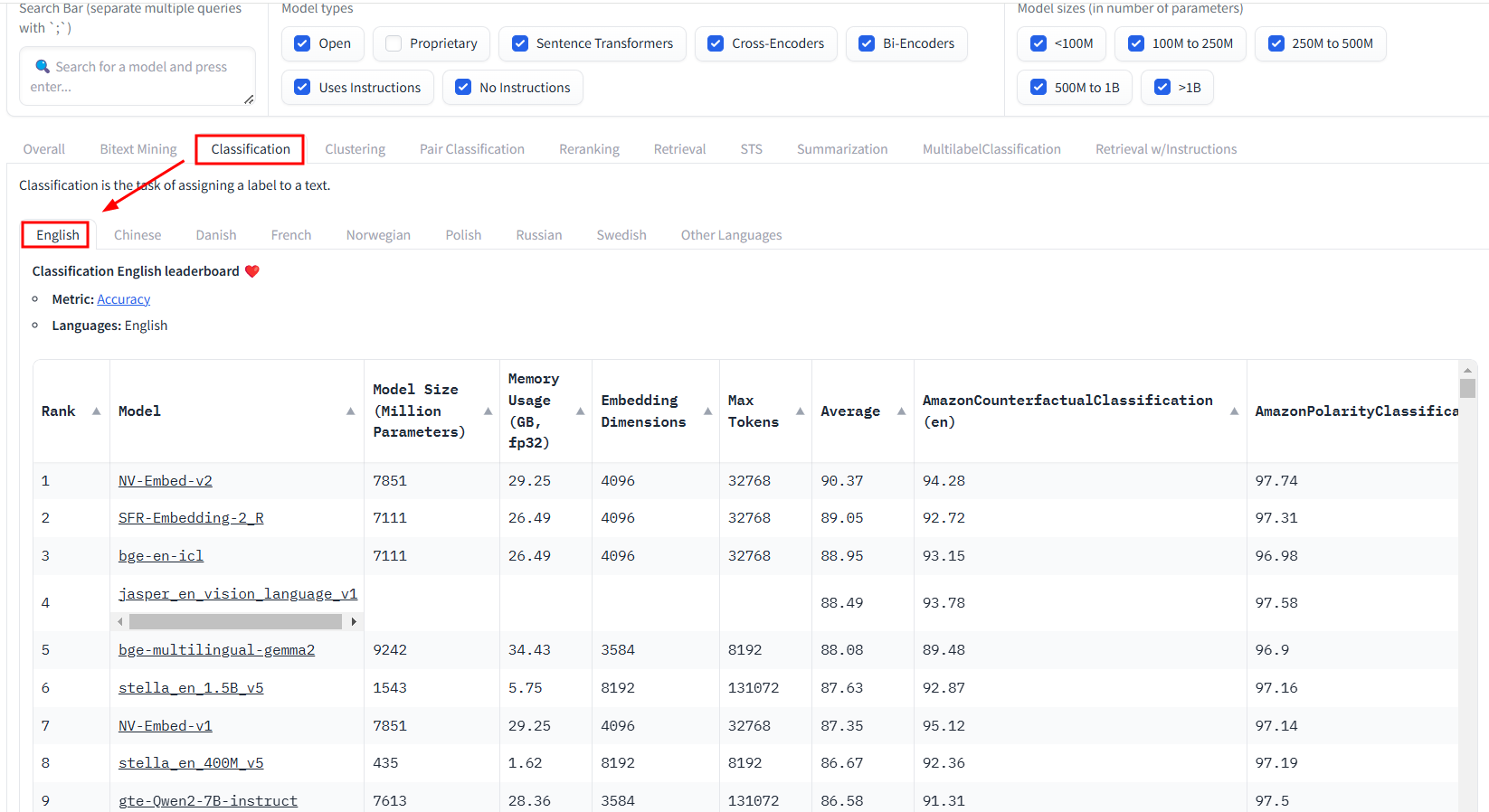
Task: Toggle Sentence Transformers checkbox
Action: [520, 43]
